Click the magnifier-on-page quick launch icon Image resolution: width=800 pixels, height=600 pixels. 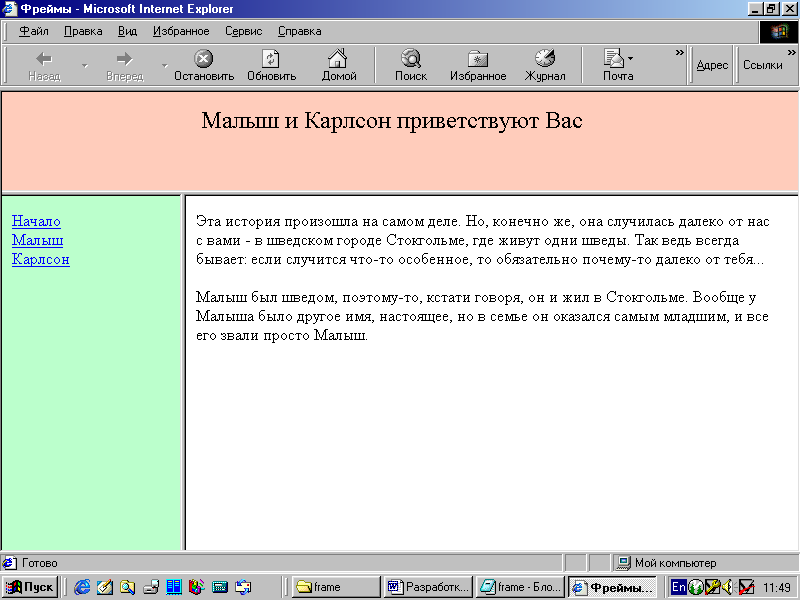[x=128, y=587]
